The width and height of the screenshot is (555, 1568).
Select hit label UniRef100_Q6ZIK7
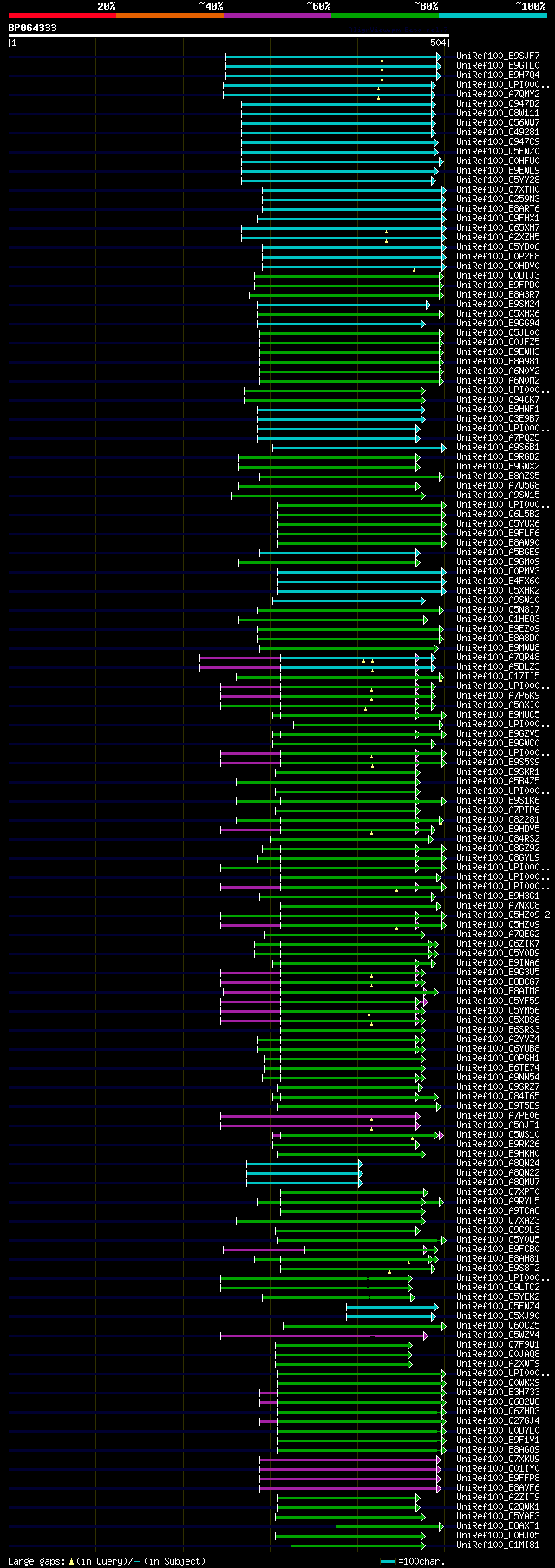click(x=498, y=944)
